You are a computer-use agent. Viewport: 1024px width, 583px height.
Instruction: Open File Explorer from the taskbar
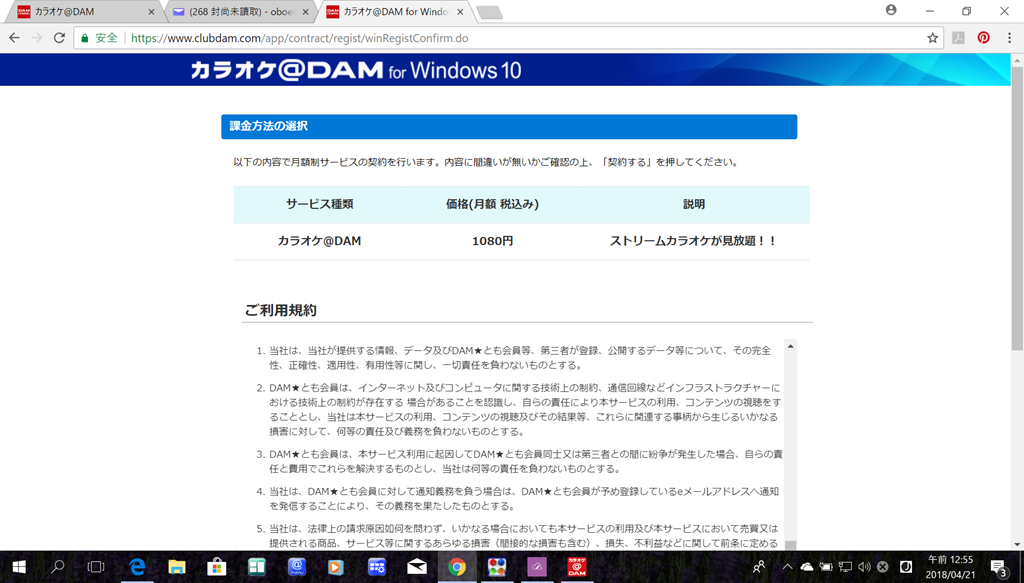(176, 567)
